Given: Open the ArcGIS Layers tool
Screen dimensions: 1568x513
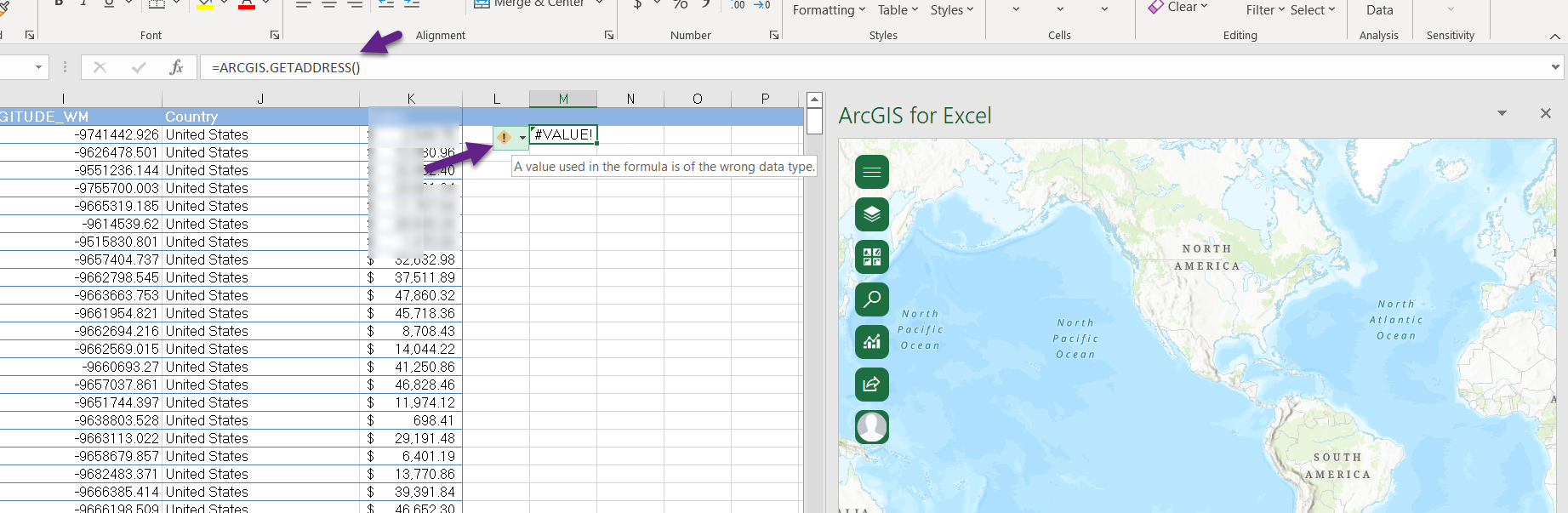Looking at the screenshot, I should click(871, 214).
